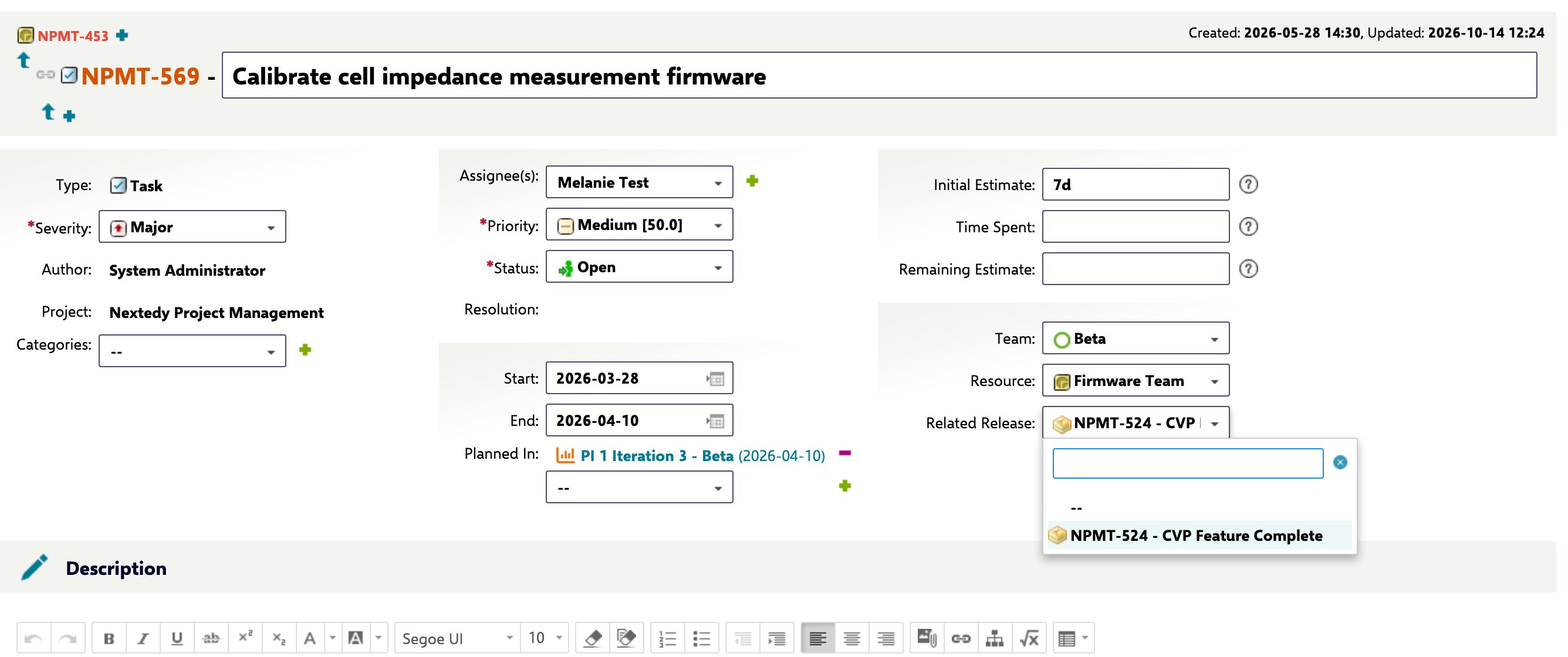The width and height of the screenshot is (1568, 657).
Task: Open PI 1 Iteration 3 - Beta link
Action: [x=657, y=456]
